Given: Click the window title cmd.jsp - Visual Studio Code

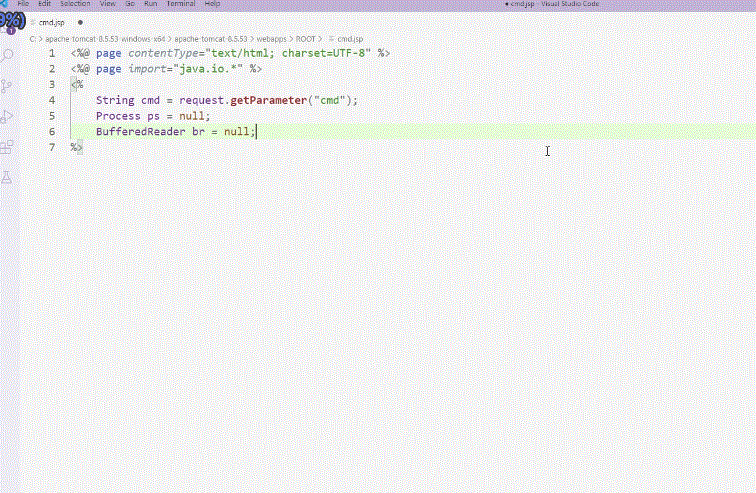Looking at the screenshot, I should [x=554, y=3].
